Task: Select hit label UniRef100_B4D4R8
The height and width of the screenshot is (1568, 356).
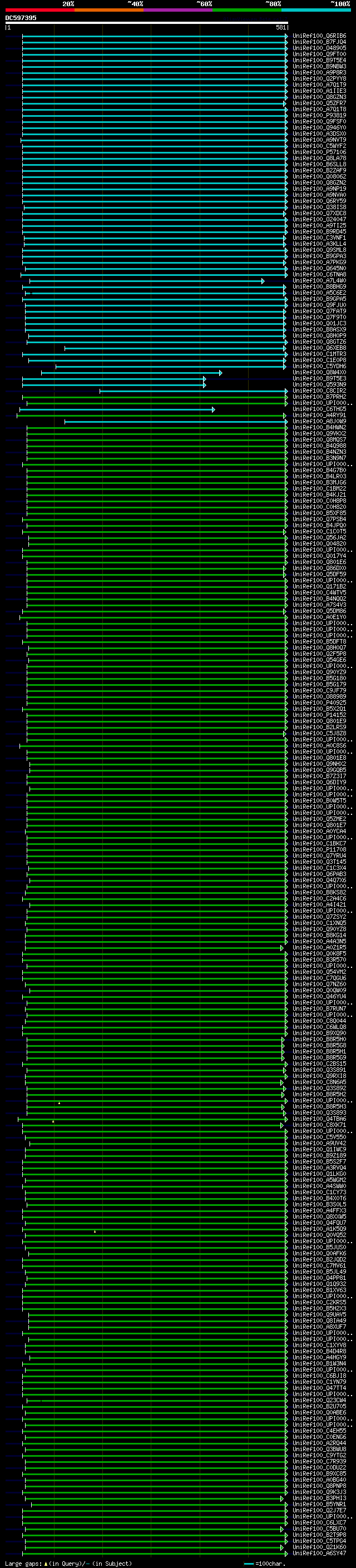Action: (319, 1352)
